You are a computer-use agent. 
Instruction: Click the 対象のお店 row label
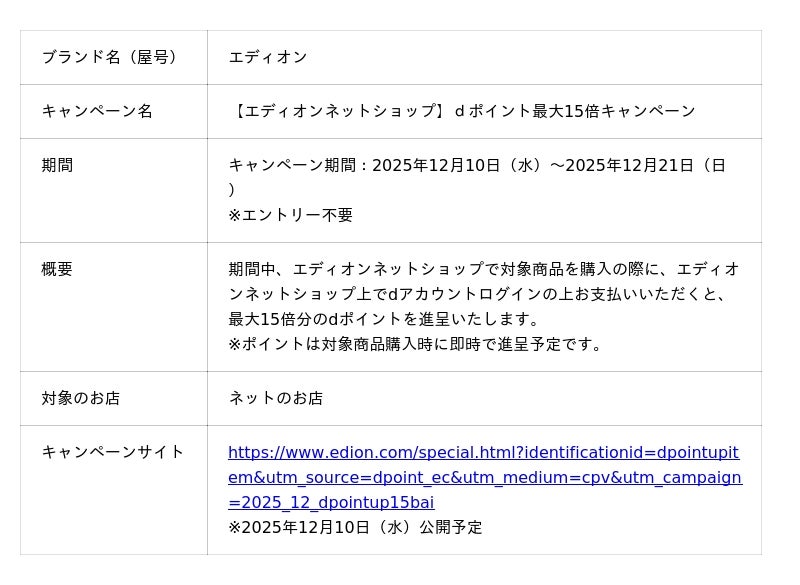pyautogui.click(x=81, y=398)
